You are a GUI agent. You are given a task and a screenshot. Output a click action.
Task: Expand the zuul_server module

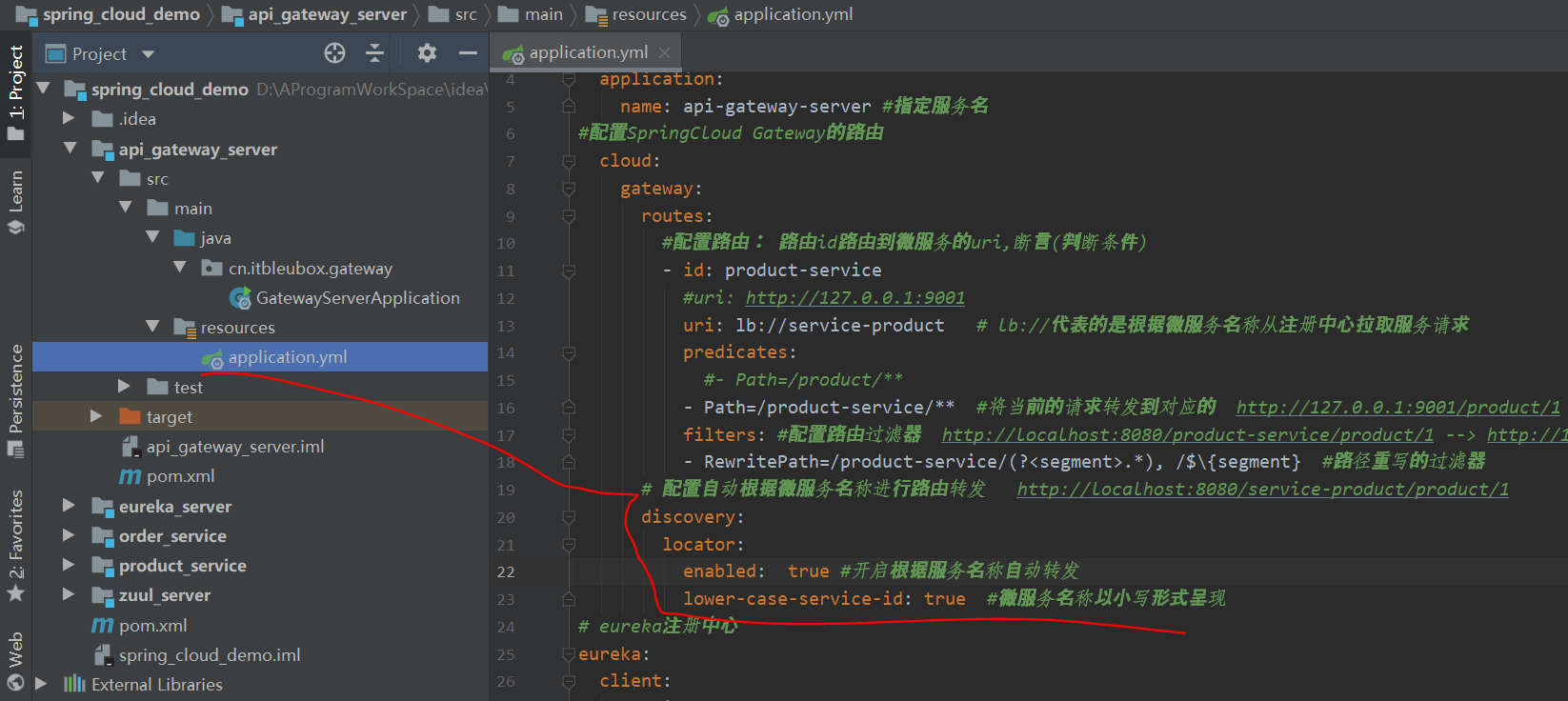tap(69, 594)
